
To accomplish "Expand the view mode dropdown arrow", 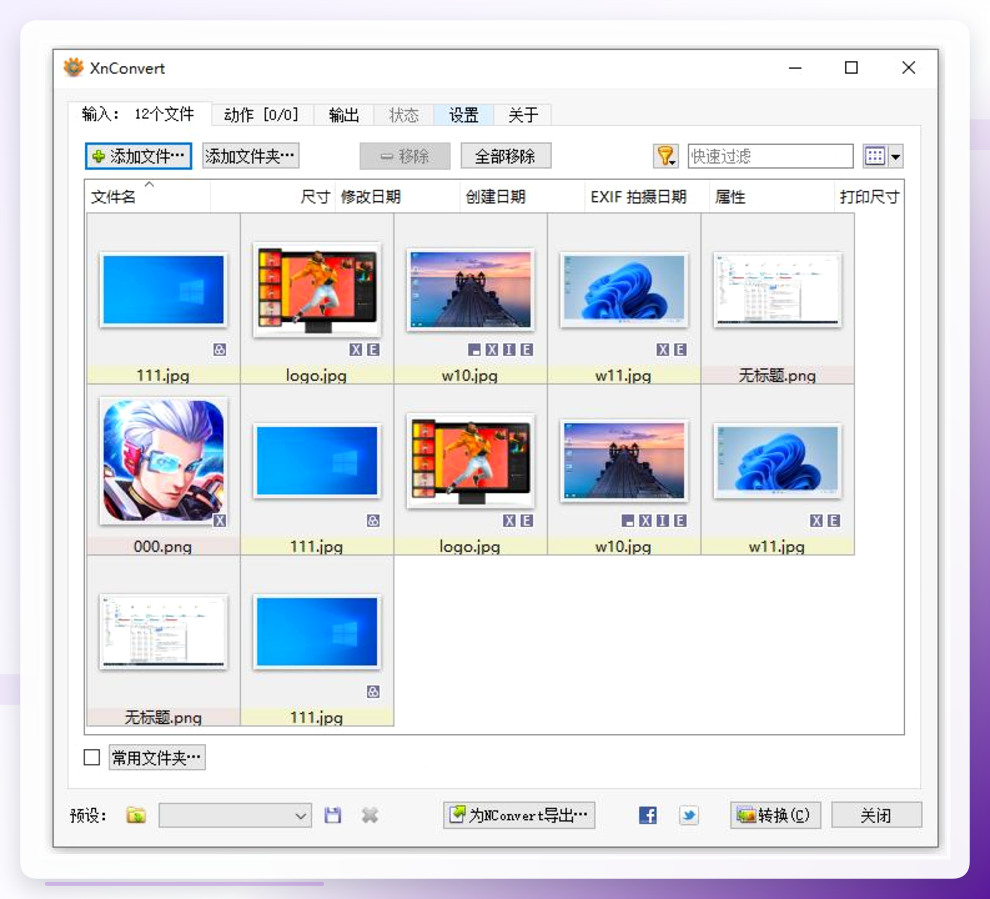I will (895, 156).
